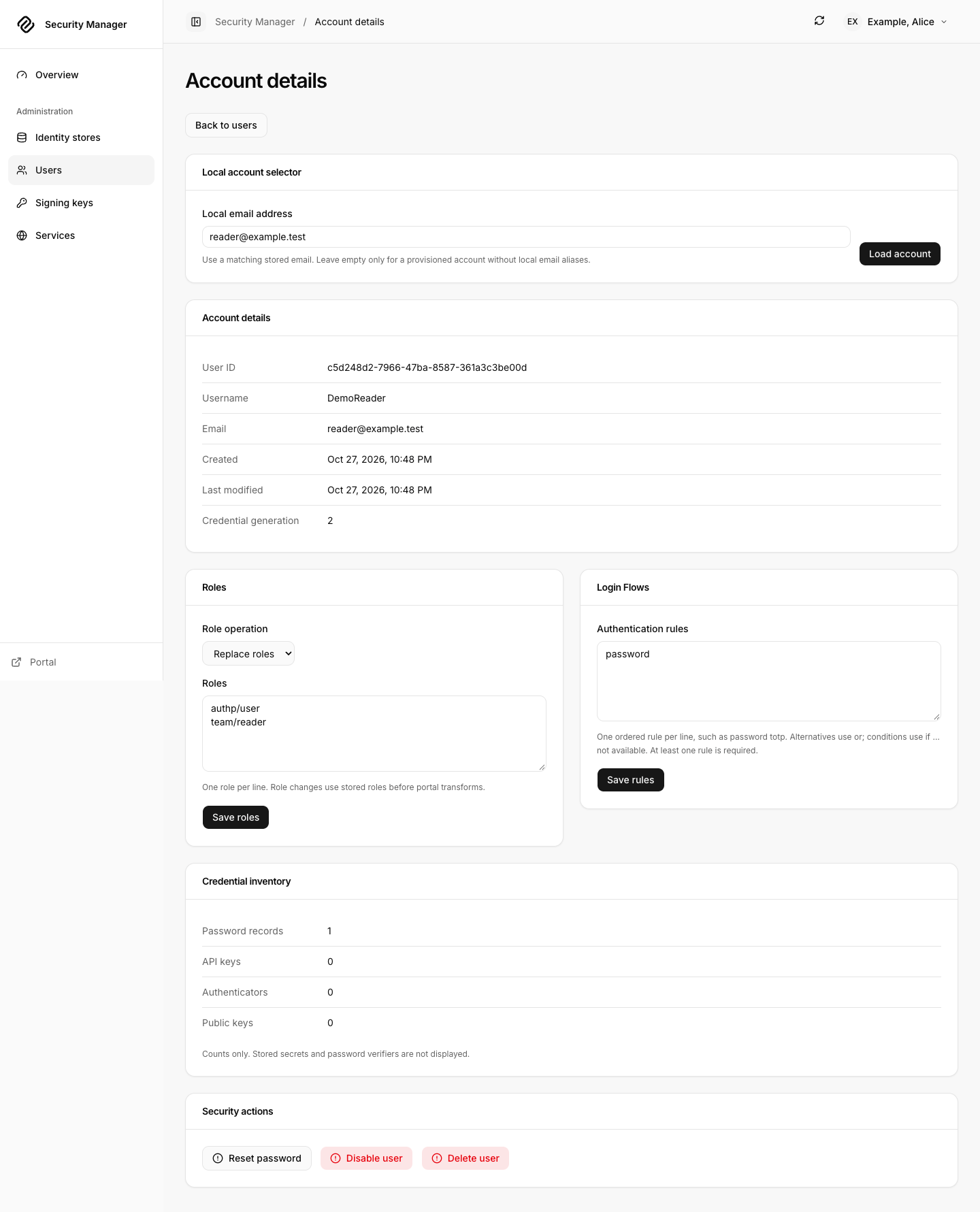Click the Delete user warning icon

pyautogui.click(x=437, y=1158)
